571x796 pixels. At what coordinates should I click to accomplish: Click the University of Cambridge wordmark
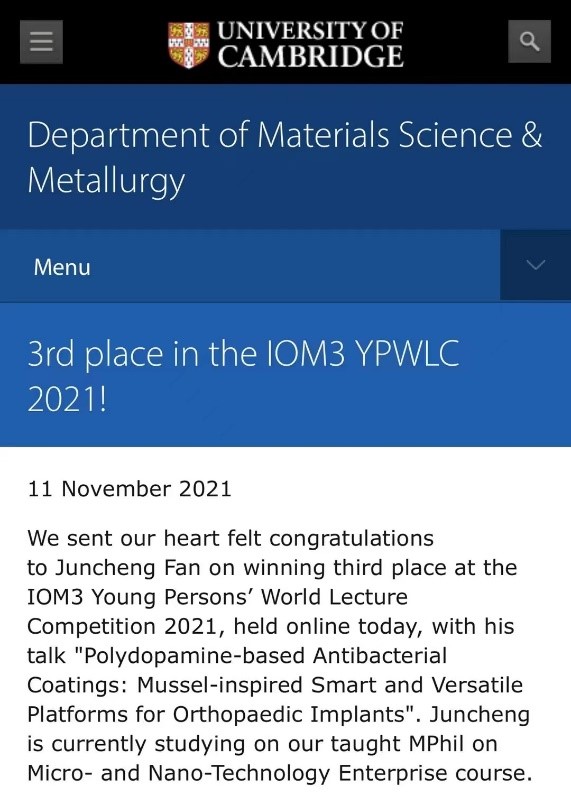click(311, 44)
